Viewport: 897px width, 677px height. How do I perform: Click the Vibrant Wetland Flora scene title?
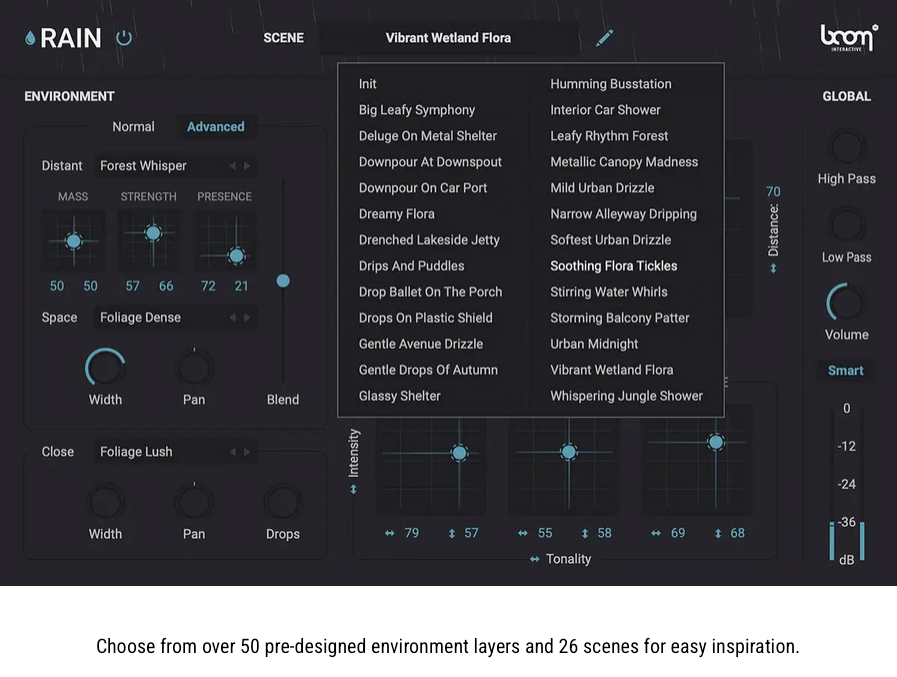coord(448,38)
